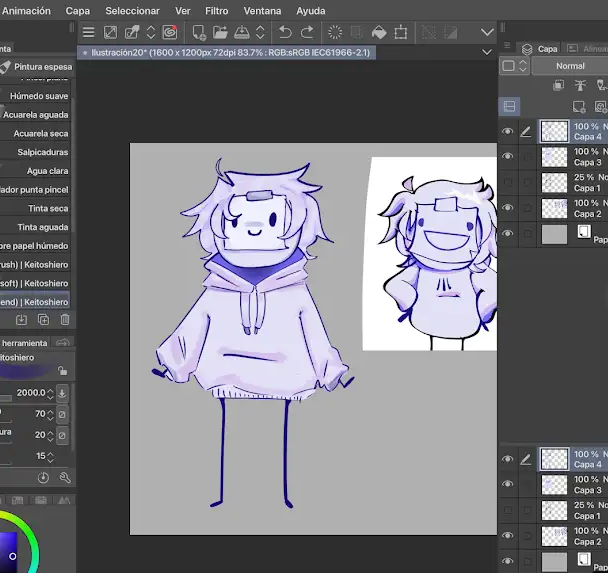Click the Redo arrow in command bar

(x=307, y=32)
